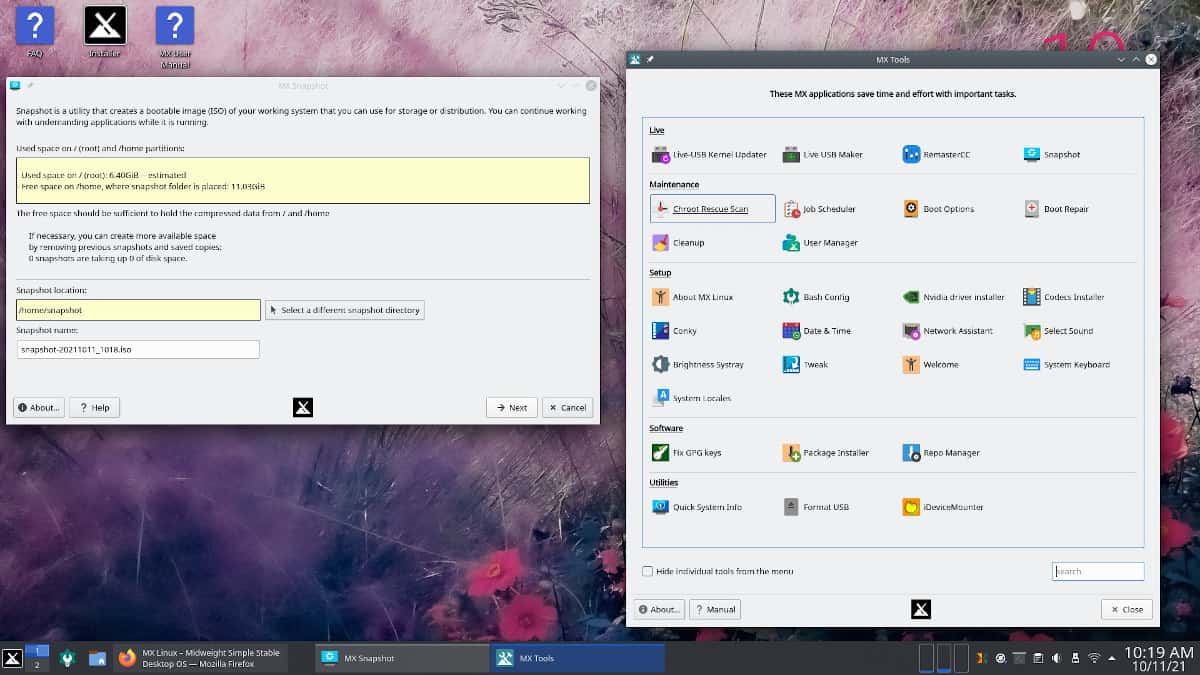Open MX Tools window menu chevron

(x=1121, y=60)
